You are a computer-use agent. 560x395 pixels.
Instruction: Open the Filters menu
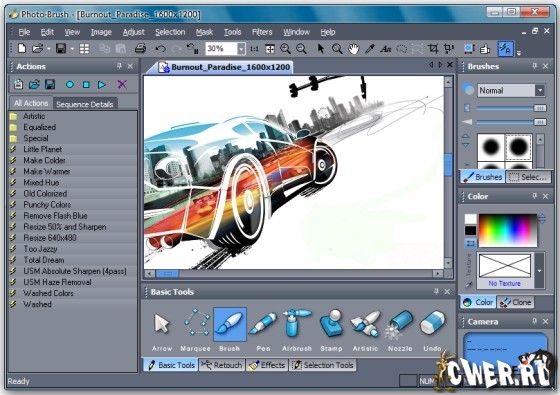pyautogui.click(x=262, y=32)
